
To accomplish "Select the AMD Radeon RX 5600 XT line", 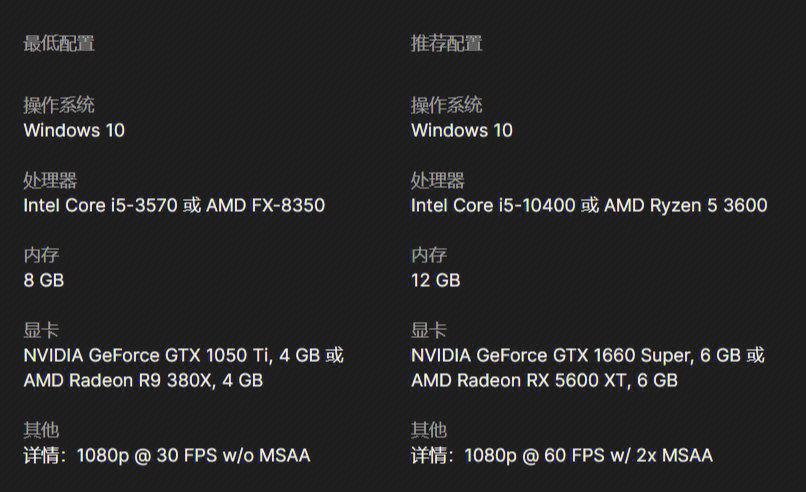I will (x=544, y=380).
